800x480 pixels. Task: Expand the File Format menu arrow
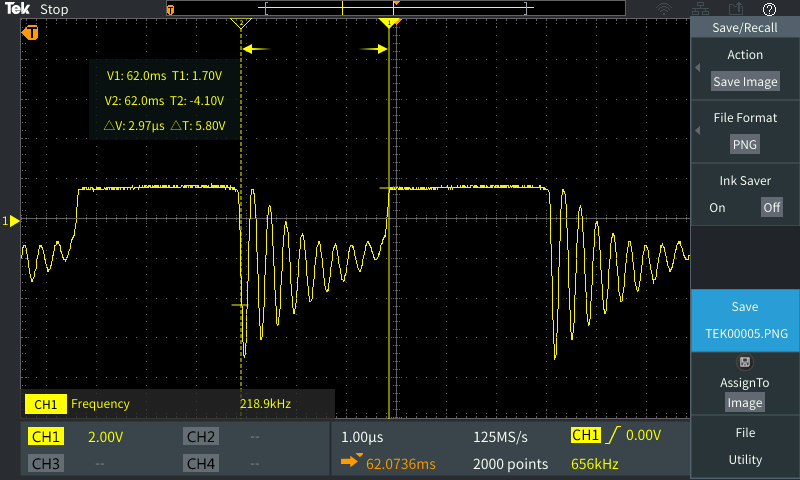(x=697, y=131)
